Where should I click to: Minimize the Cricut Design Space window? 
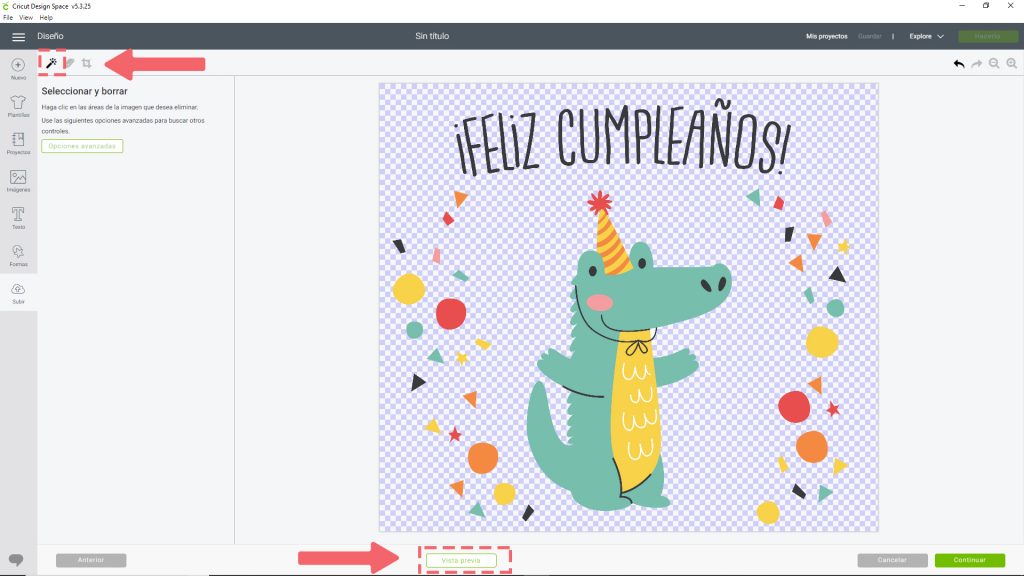[962, 6]
